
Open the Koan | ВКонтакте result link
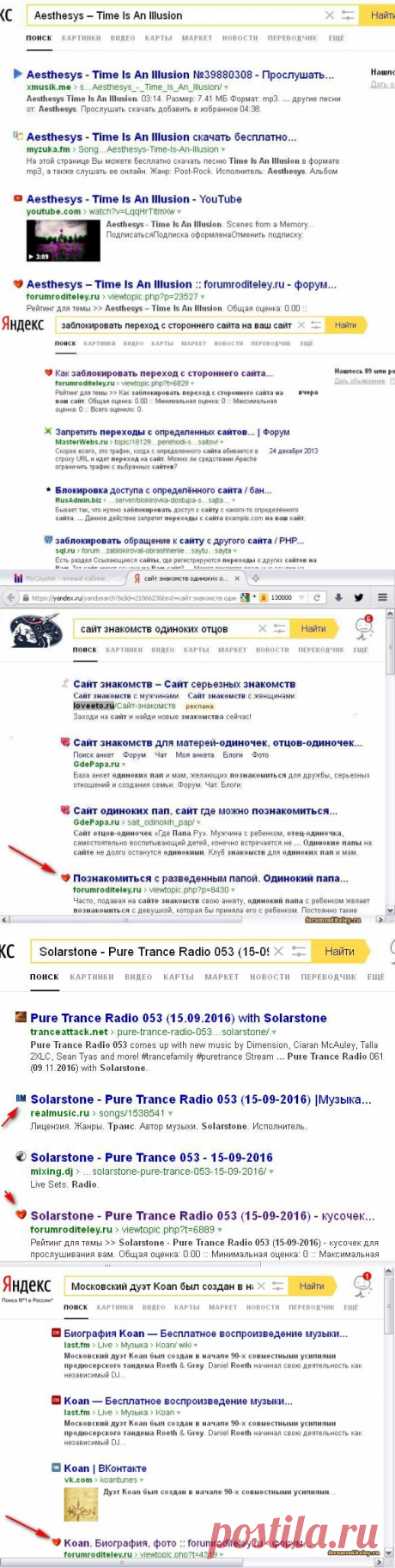(x=105, y=1468)
